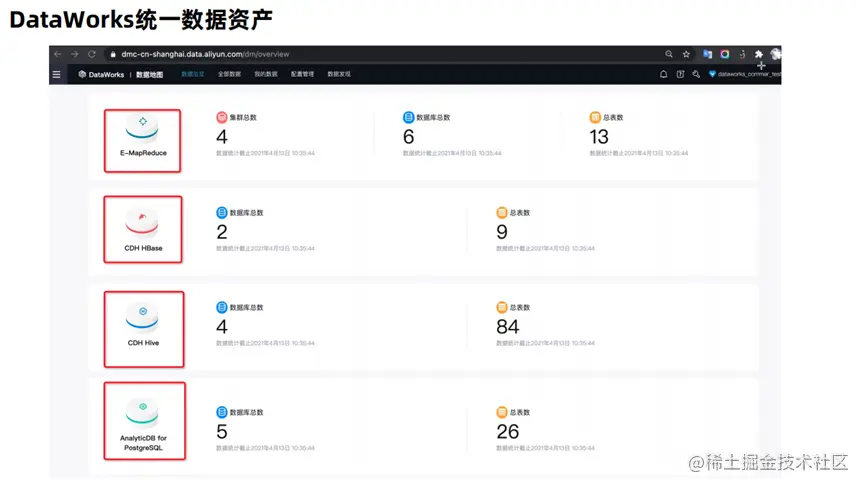Click the CDH Hive 数据库总数 icon
This screenshot has height=489, width=865.
(221, 307)
